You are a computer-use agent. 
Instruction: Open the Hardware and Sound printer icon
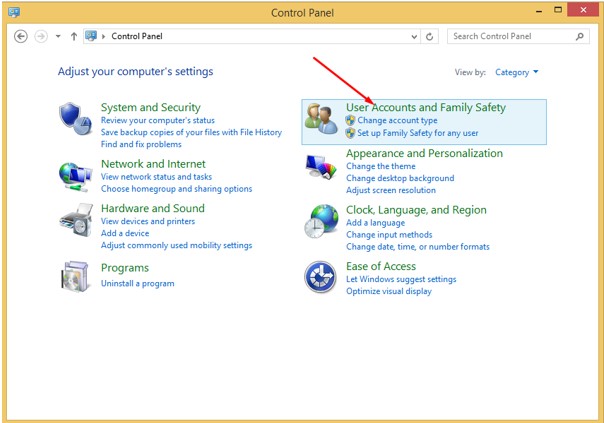76,220
